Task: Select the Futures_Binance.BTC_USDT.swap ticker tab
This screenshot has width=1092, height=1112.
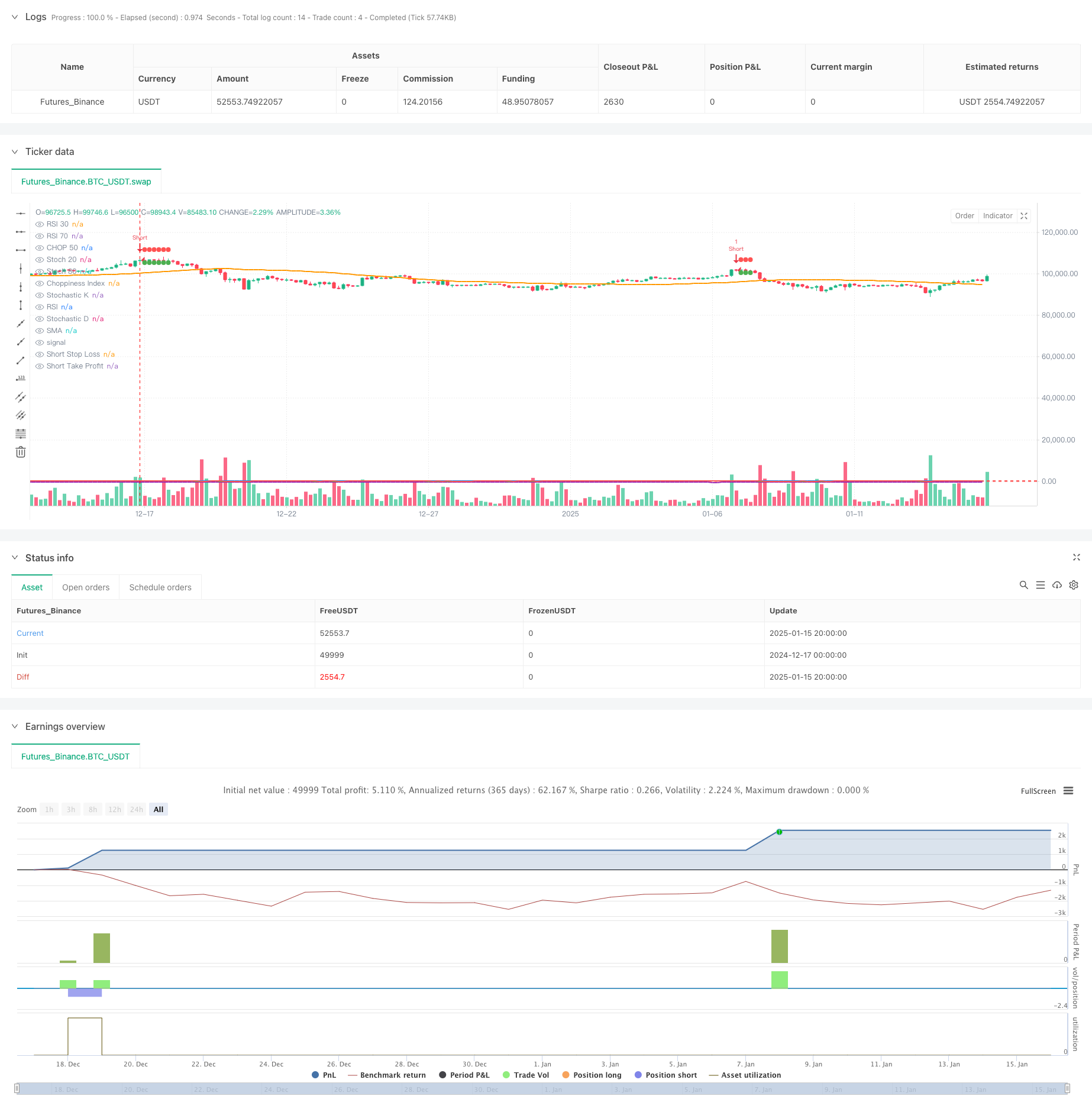Action: [86, 182]
